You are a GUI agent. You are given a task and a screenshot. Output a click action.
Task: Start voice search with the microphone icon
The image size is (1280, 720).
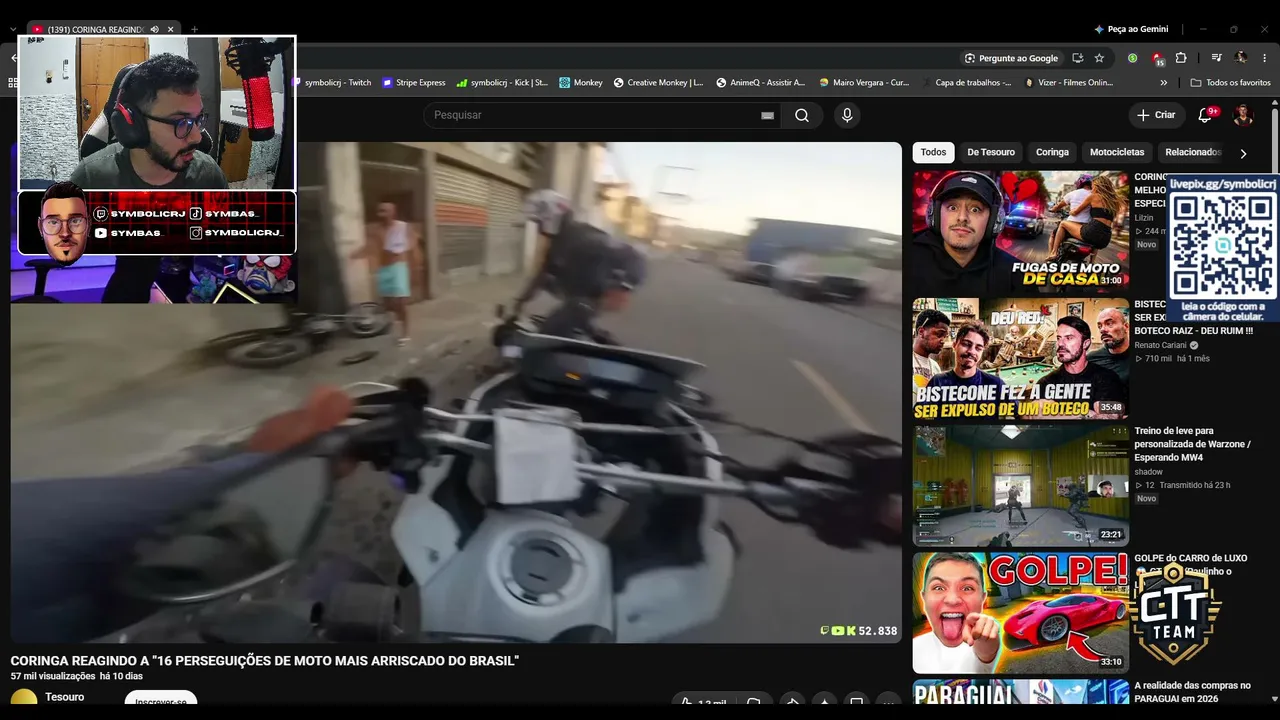(x=847, y=115)
